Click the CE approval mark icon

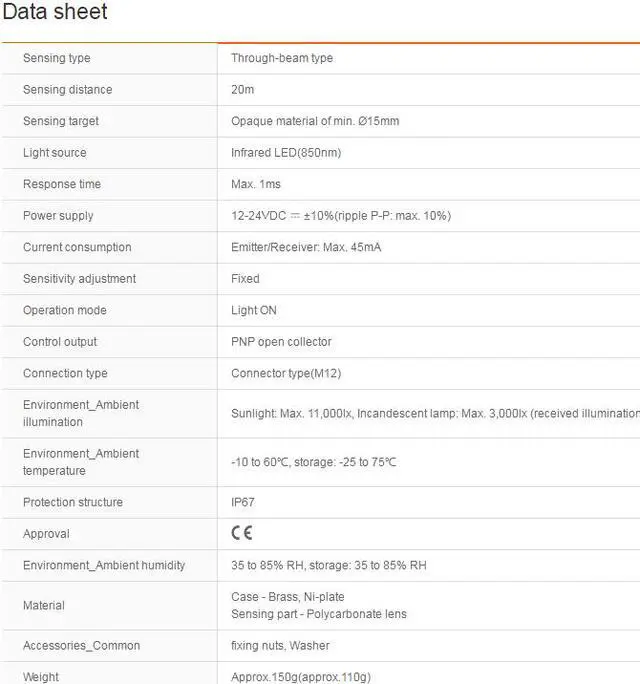point(242,534)
